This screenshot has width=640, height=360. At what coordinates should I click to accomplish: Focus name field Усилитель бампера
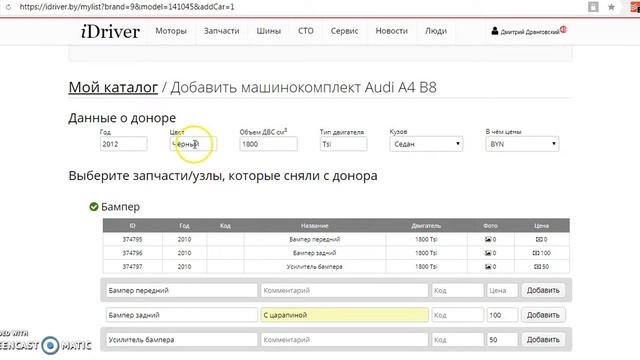pyautogui.click(x=181, y=340)
